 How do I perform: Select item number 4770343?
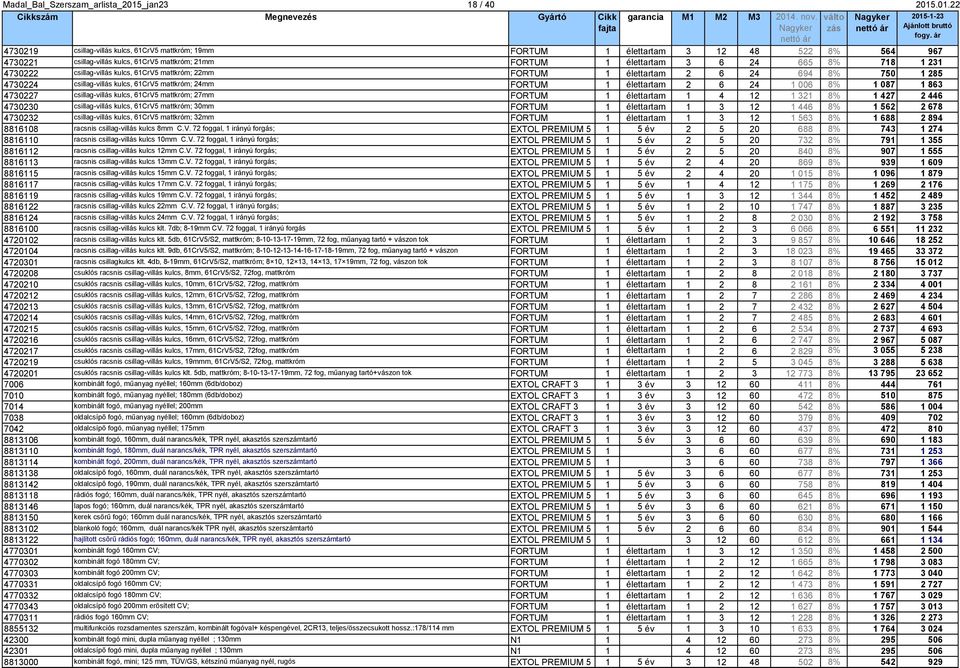click(x=21, y=606)
